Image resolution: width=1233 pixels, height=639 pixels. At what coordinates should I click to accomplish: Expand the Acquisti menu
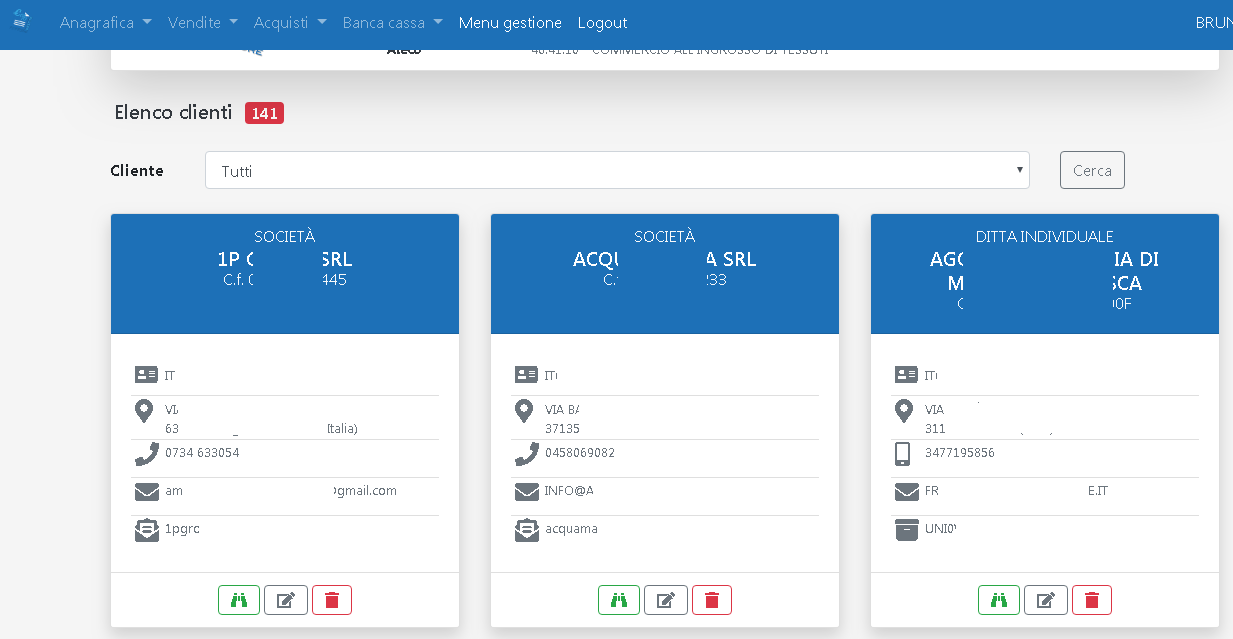point(290,22)
